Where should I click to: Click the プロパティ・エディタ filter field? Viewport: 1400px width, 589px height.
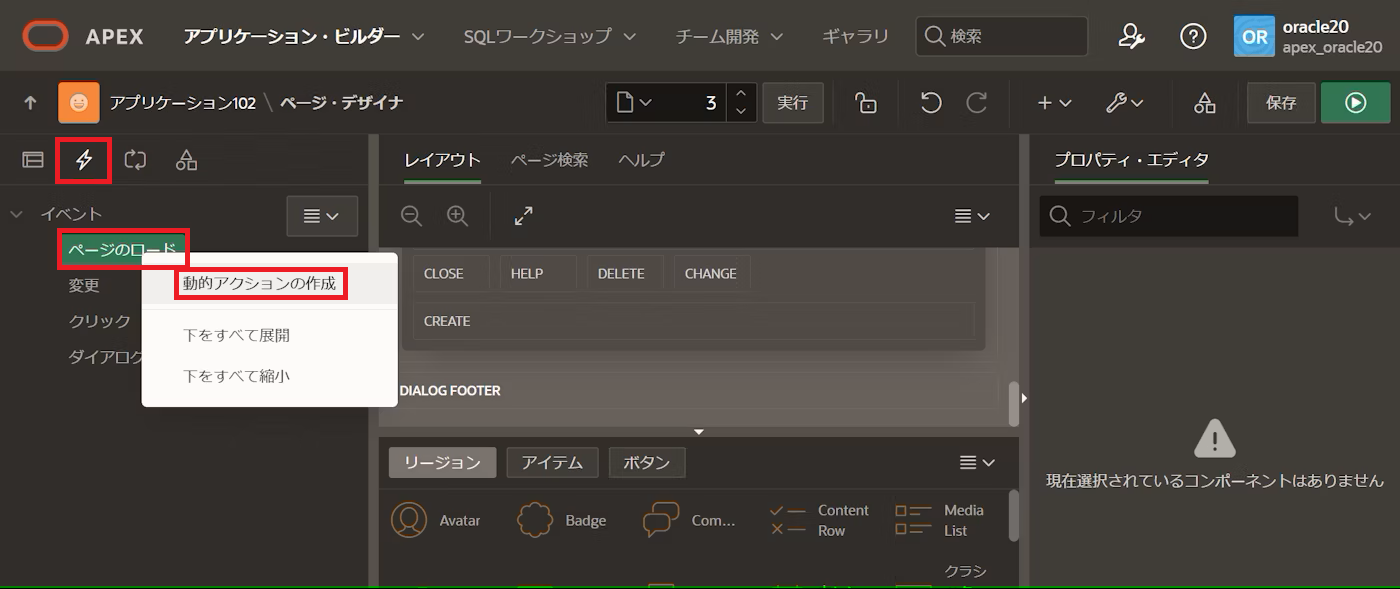[1168, 216]
